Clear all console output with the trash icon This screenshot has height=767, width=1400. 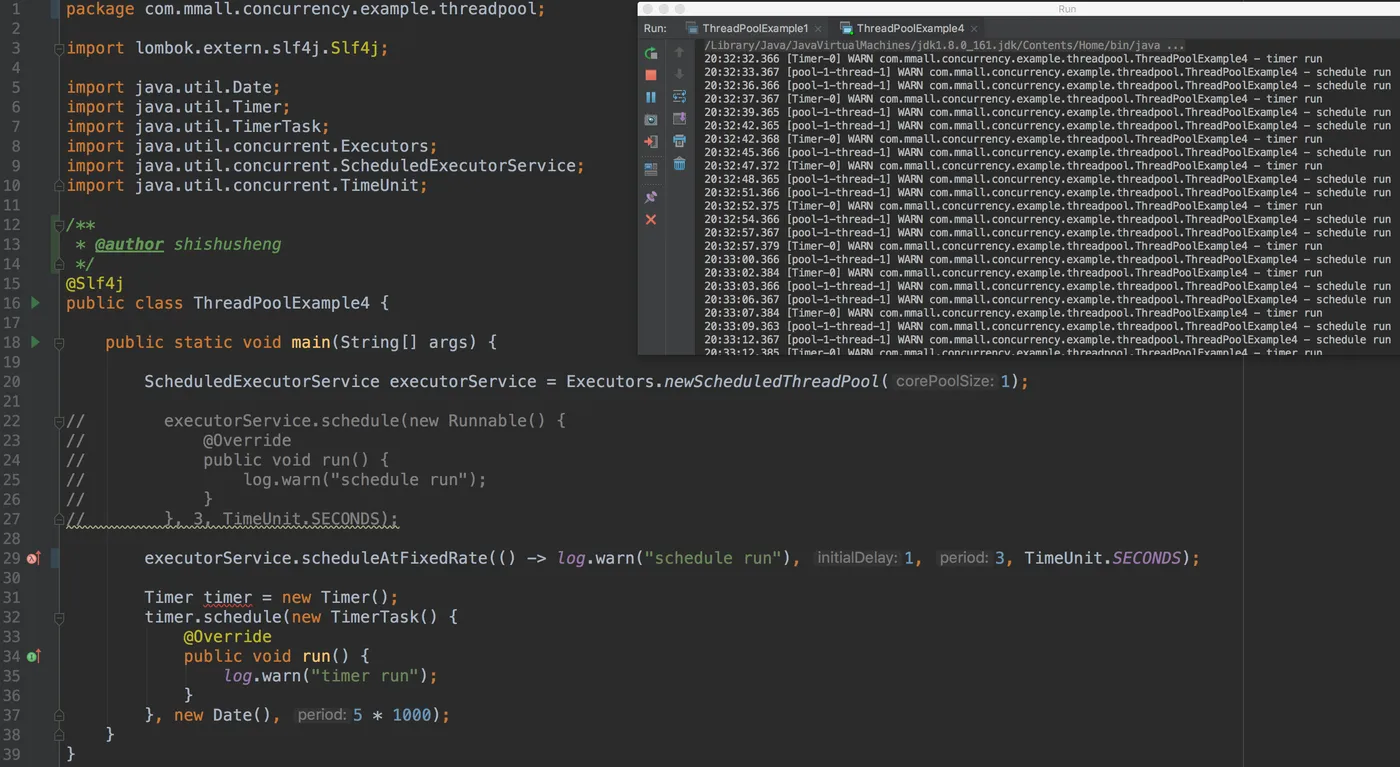pyautogui.click(x=679, y=164)
